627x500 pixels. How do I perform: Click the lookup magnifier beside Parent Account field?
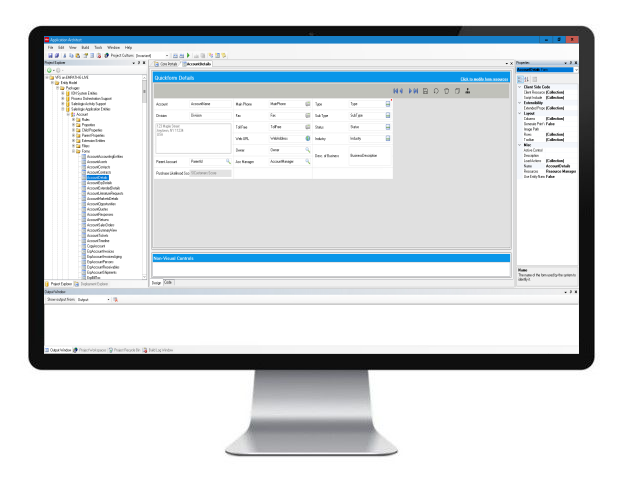(x=228, y=162)
